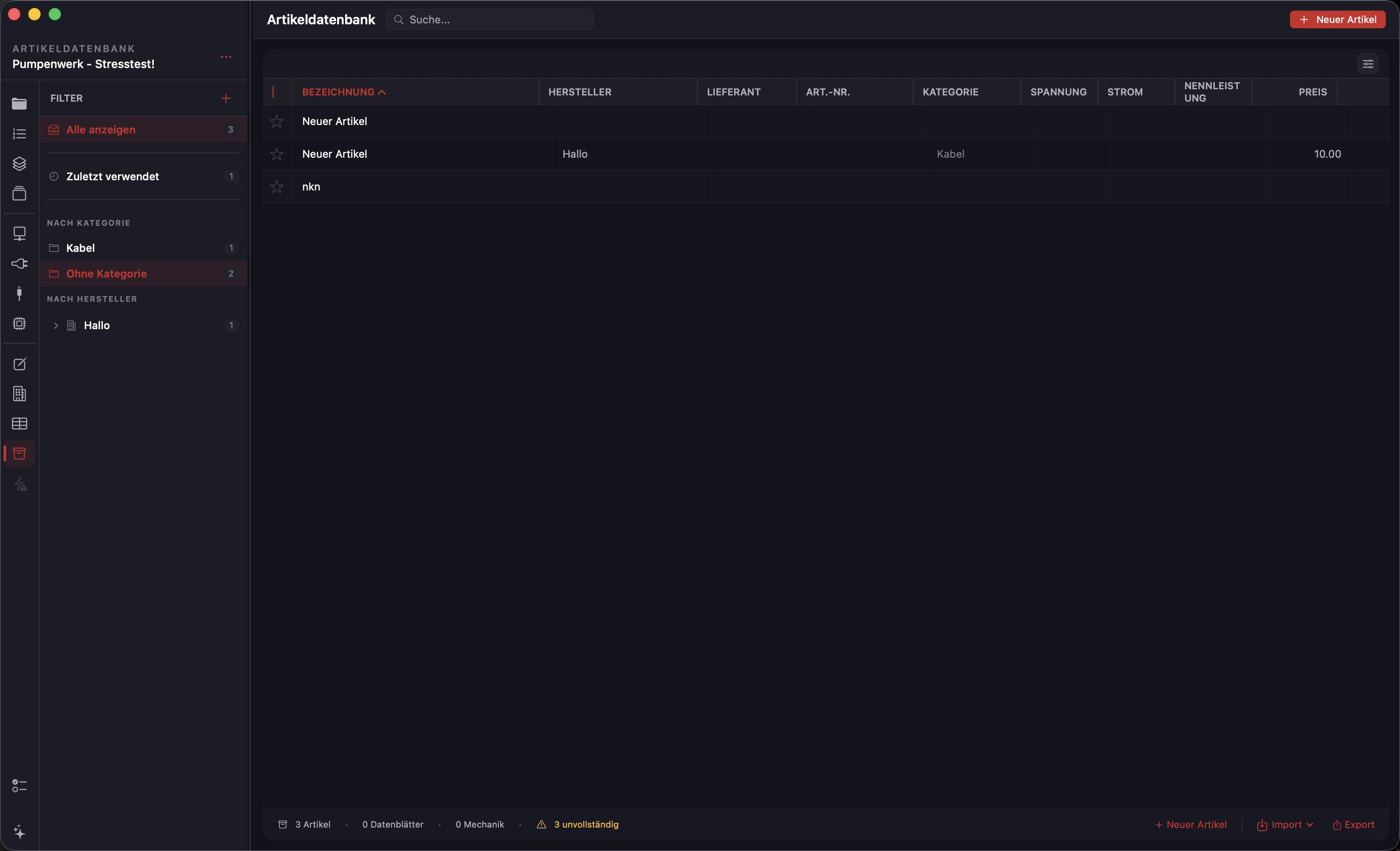Open the three-dot project menu
Image resolution: width=1400 pixels, height=851 pixels.
(226, 57)
